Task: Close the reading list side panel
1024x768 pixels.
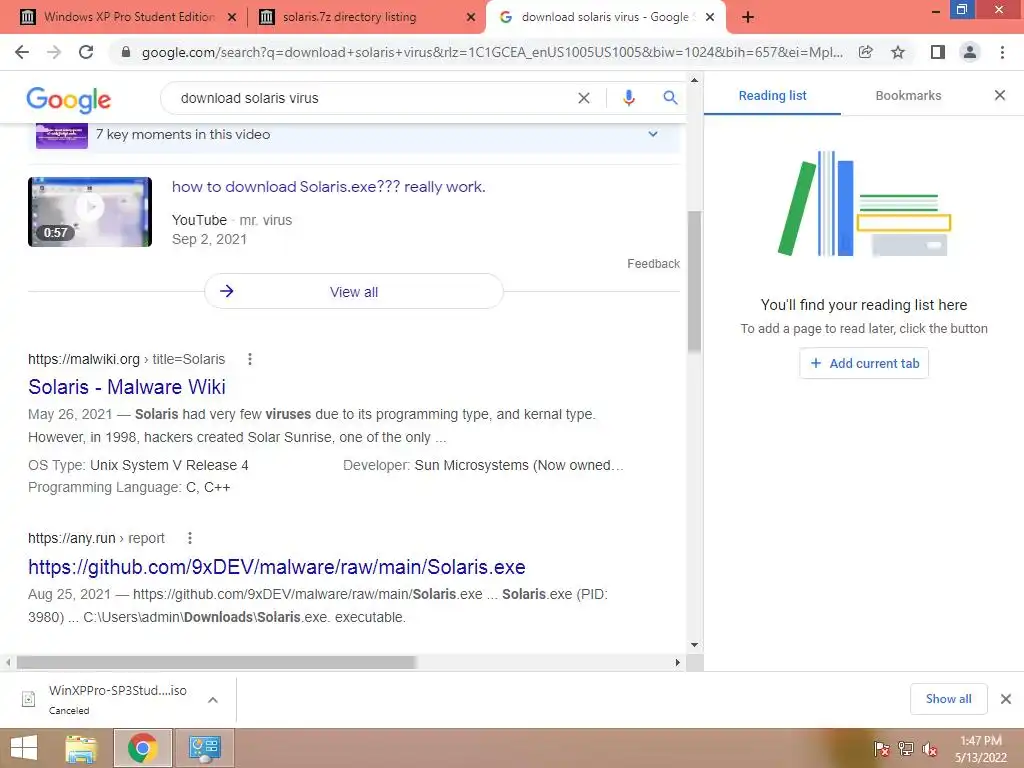Action: (x=1000, y=95)
